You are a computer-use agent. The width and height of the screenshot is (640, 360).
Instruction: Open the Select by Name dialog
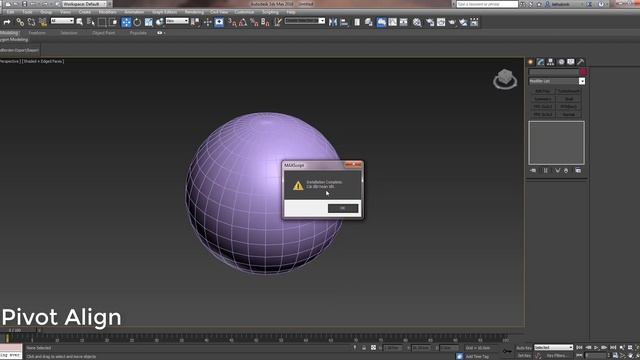91,22
